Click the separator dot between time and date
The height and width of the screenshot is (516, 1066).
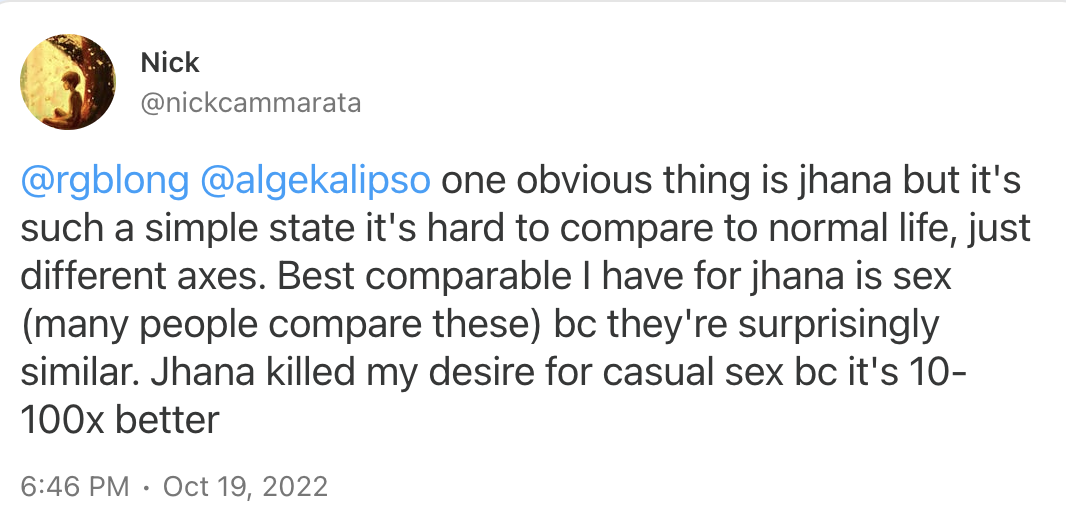[145, 487]
